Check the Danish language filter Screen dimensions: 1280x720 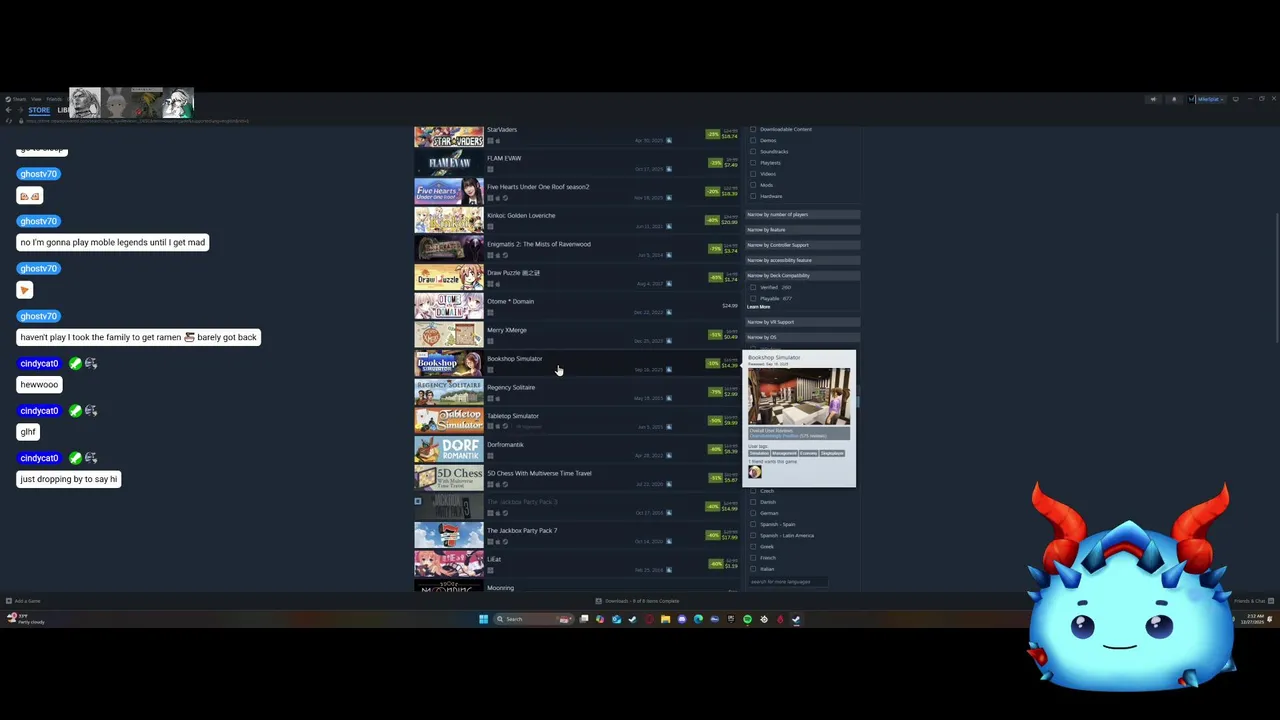[x=753, y=502]
